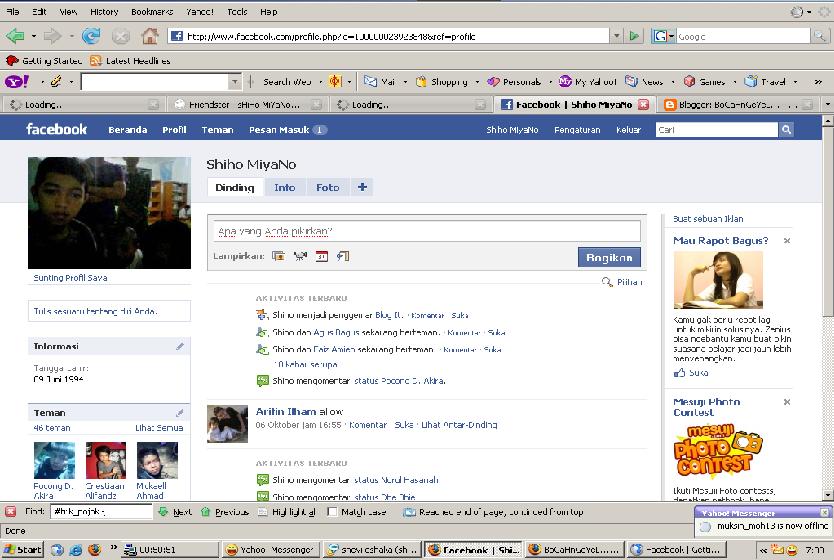Image resolution: width=834 pixels, height=560 pixels.
Task: Reload the page with the refresh icon
Action: [91, 36]
